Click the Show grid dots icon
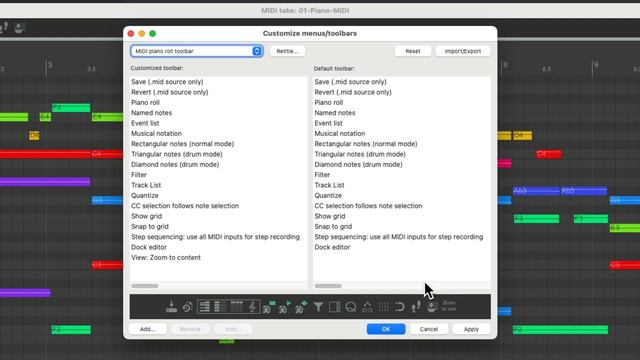The image size is (640, 360). tap(384, 307)
